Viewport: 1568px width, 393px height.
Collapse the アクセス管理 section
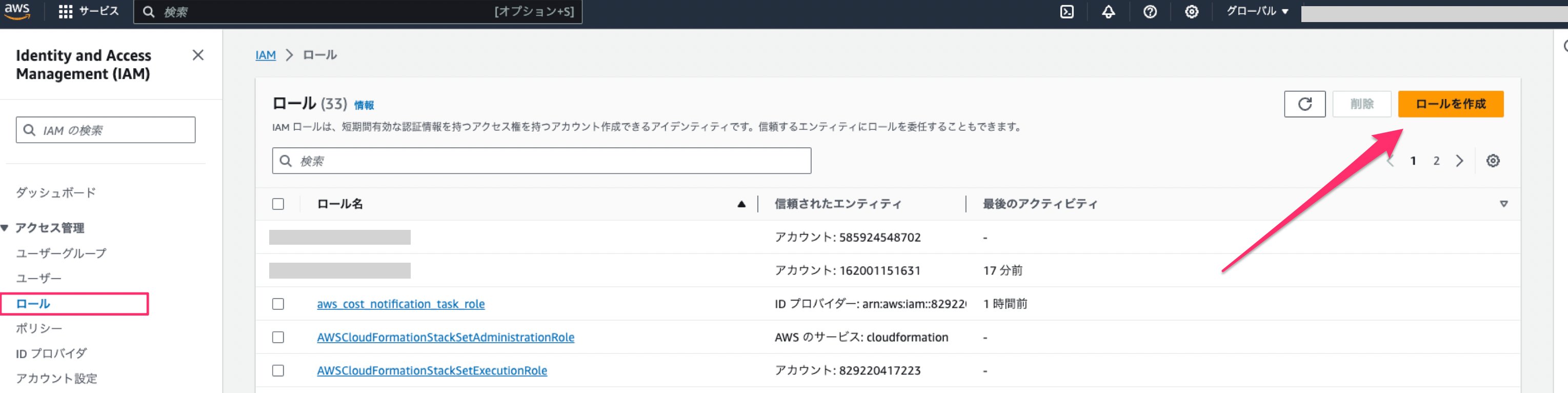pos(5,228)
